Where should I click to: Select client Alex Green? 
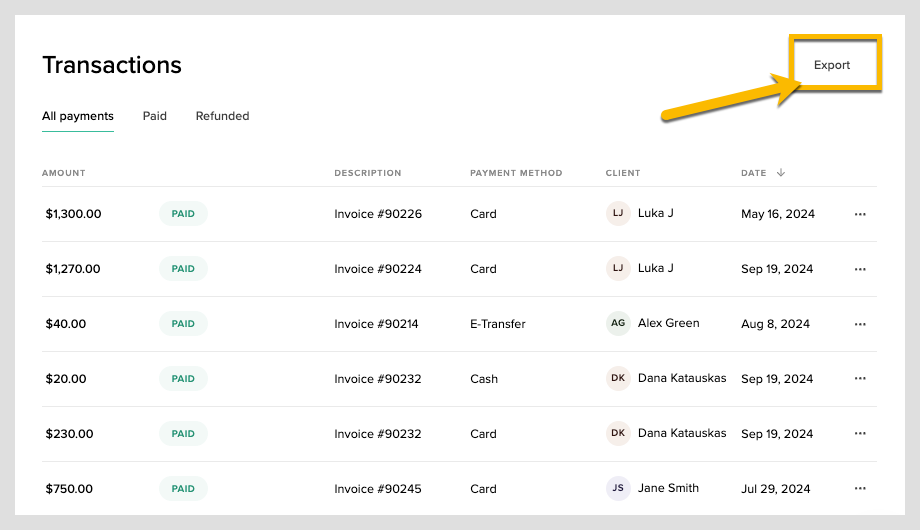pos(668,323)
